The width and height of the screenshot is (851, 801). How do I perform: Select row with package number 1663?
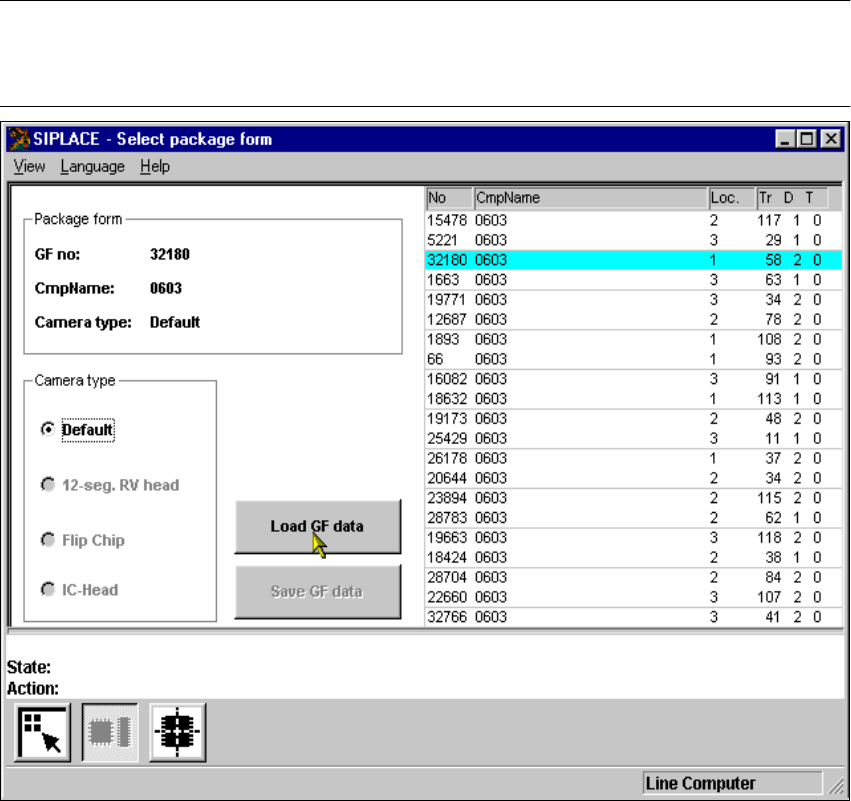click(633, 279)
